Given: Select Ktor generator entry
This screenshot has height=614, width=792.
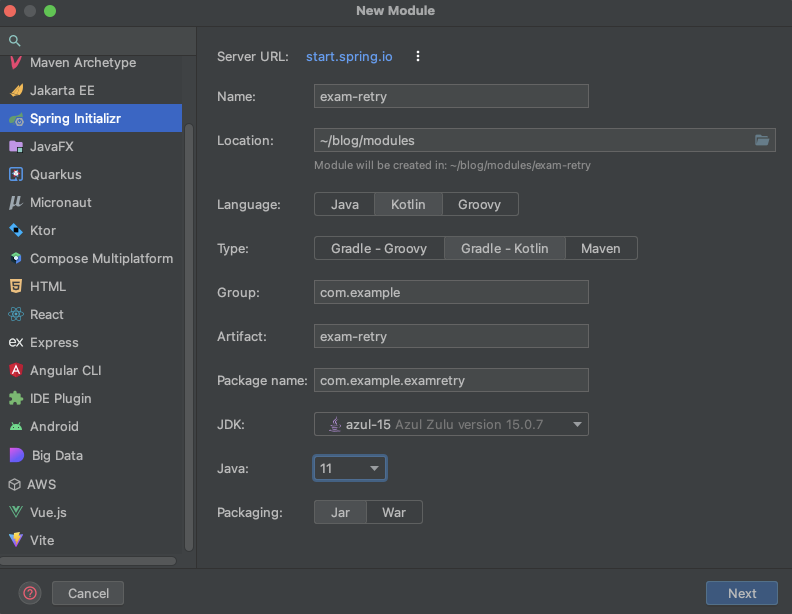Looking at the screenshot, I should 91,230.
